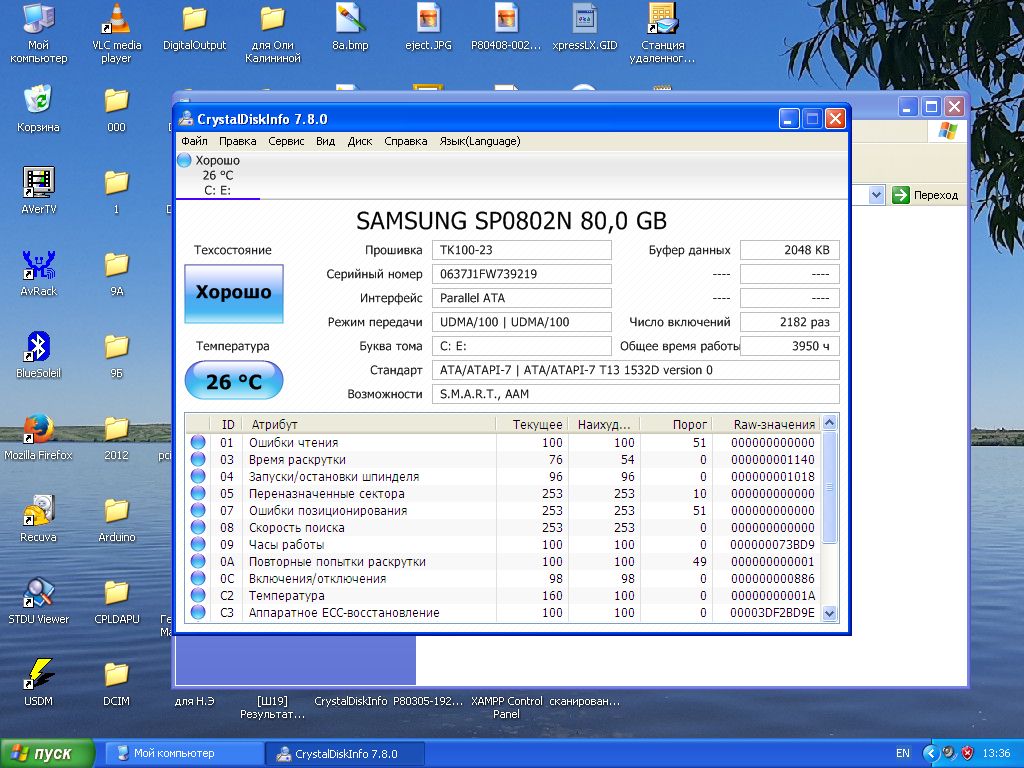Launch Mozilla Firefox from the desktop
1024x768 pixels.
[x=38, y=429]
